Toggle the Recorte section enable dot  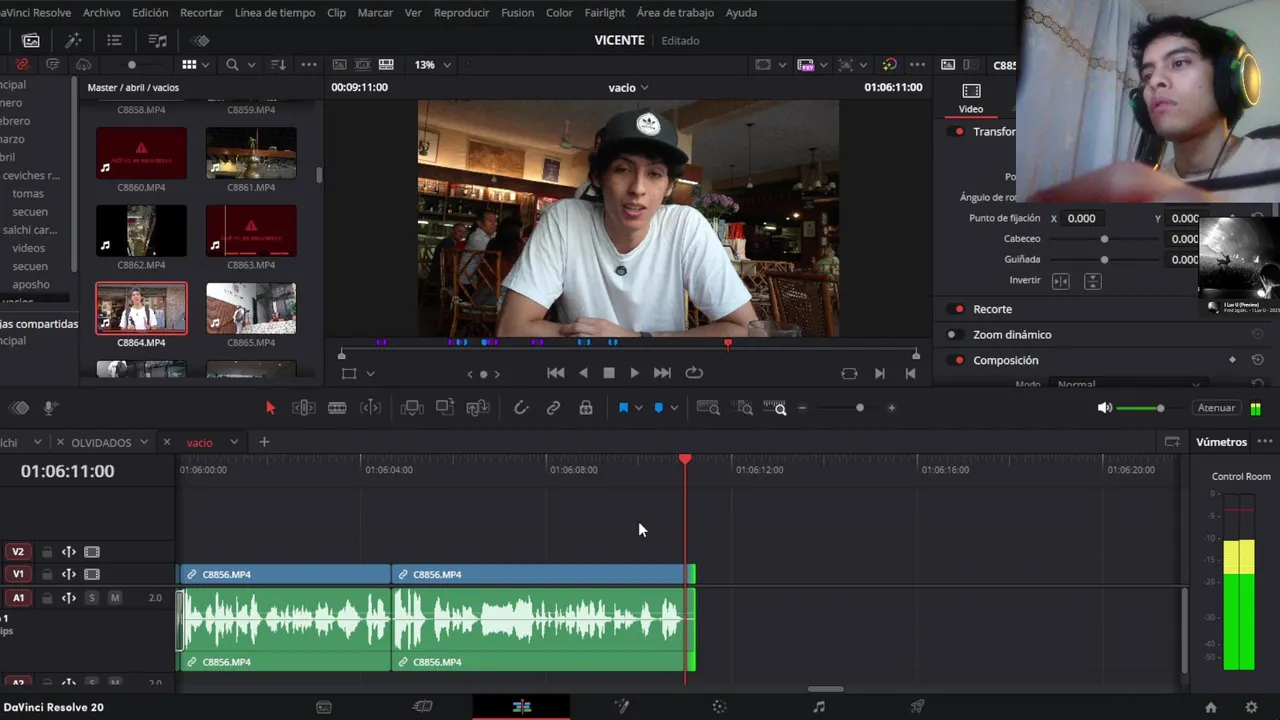[x=960, y=309]
